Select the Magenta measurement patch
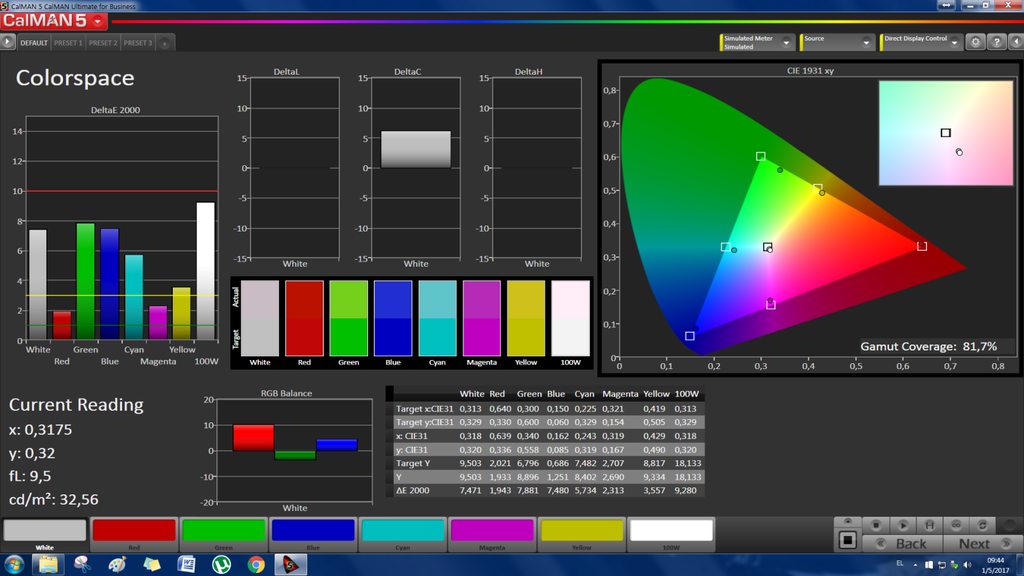This screenshot has height=576, width=1024. [x=492, y=534]
